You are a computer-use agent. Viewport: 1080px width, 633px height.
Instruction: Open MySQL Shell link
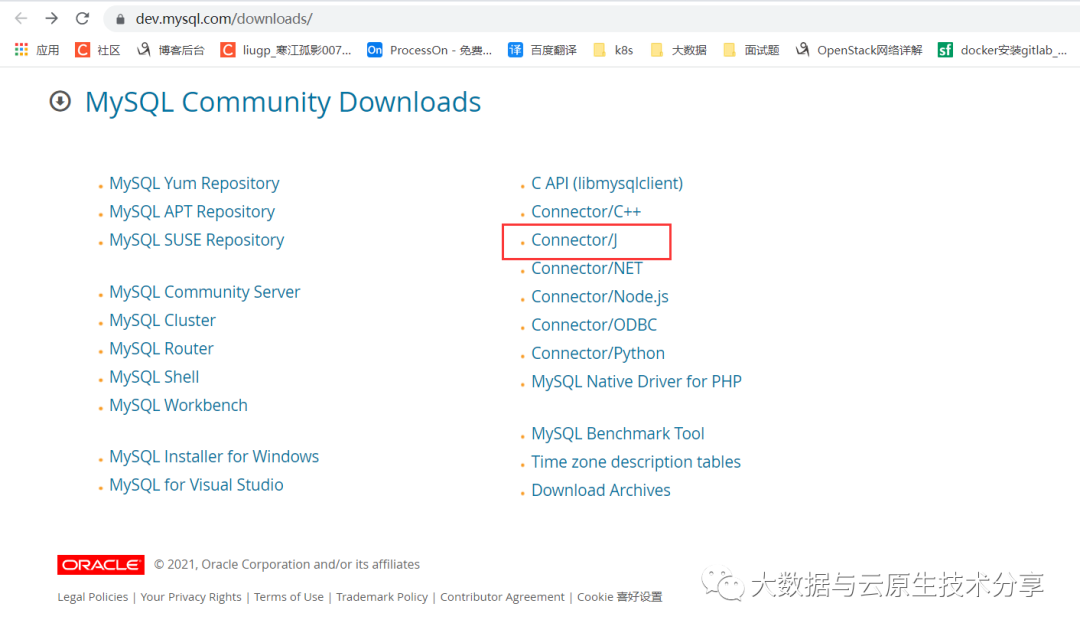point(154,377)
